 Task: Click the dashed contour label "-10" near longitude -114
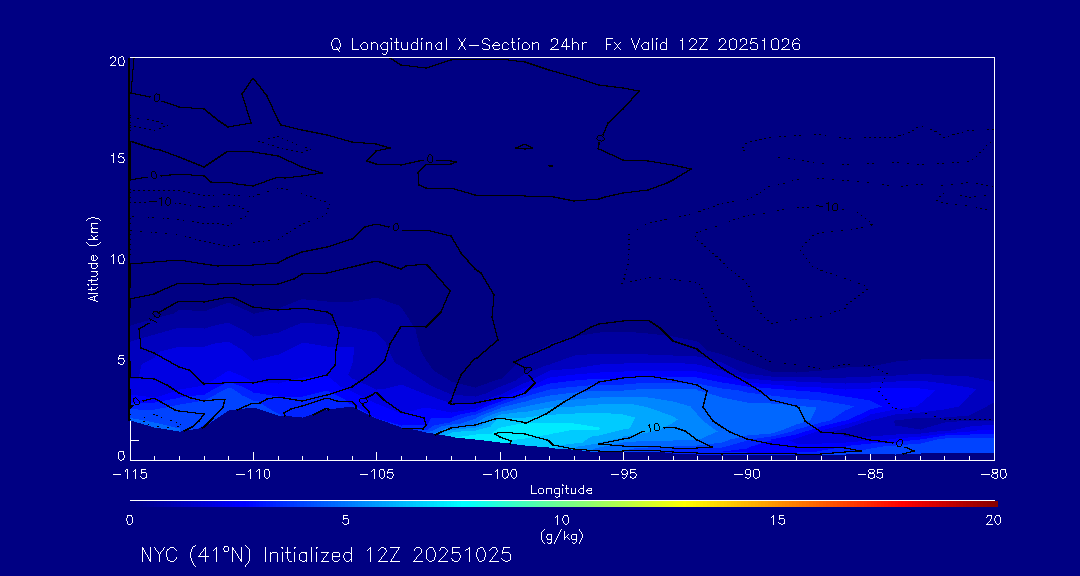pyautogui.click(x=160, y=202)
